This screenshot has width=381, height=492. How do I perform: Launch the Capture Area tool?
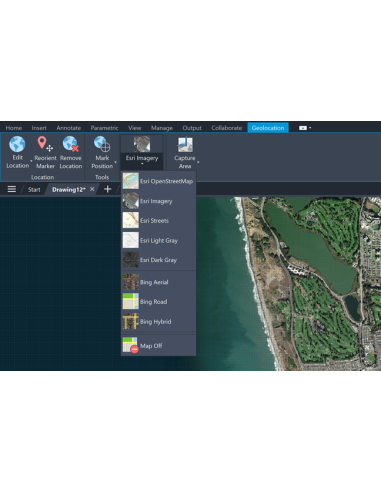pos(185,153)
